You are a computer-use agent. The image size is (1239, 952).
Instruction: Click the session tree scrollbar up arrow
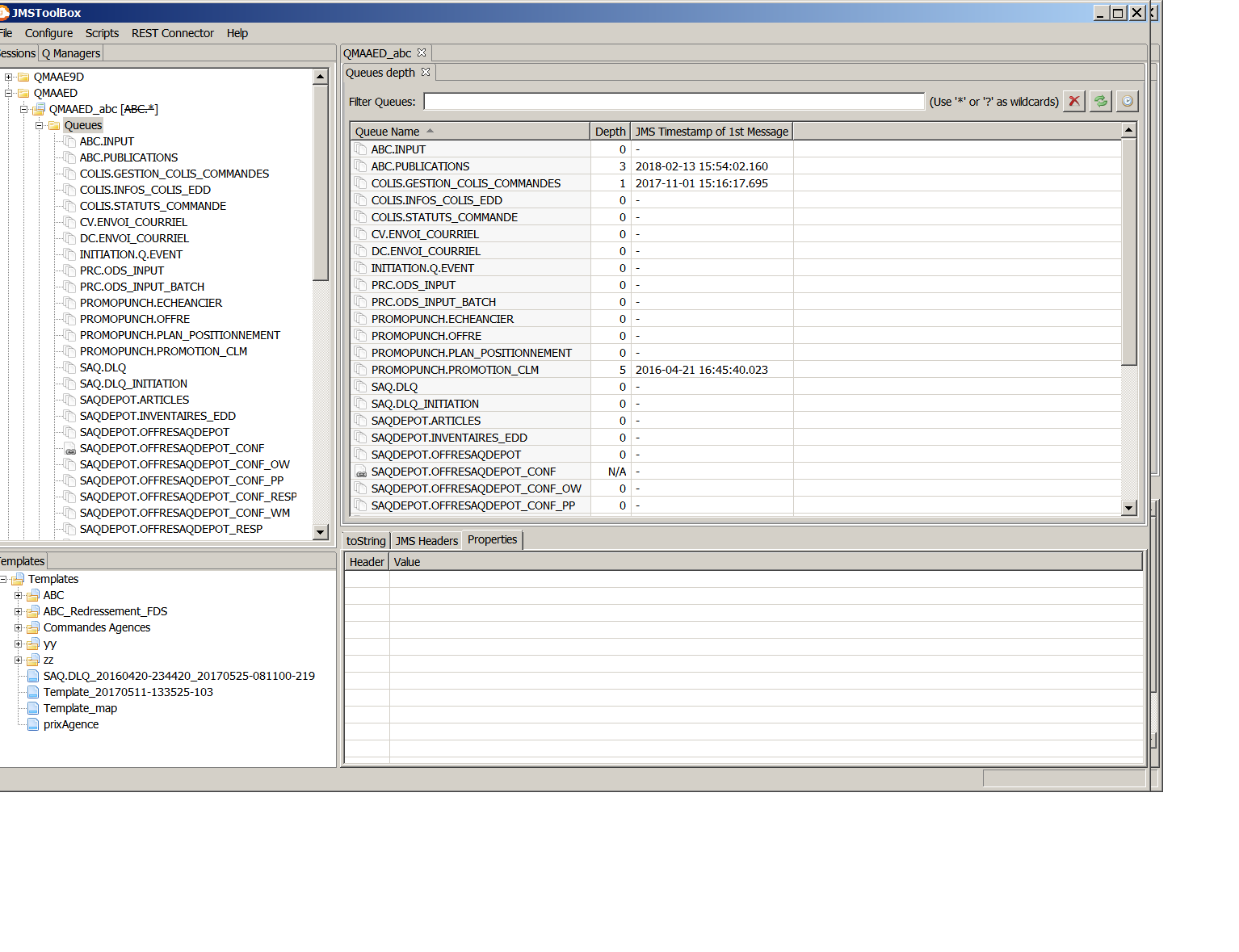click(x=321, y=77)
